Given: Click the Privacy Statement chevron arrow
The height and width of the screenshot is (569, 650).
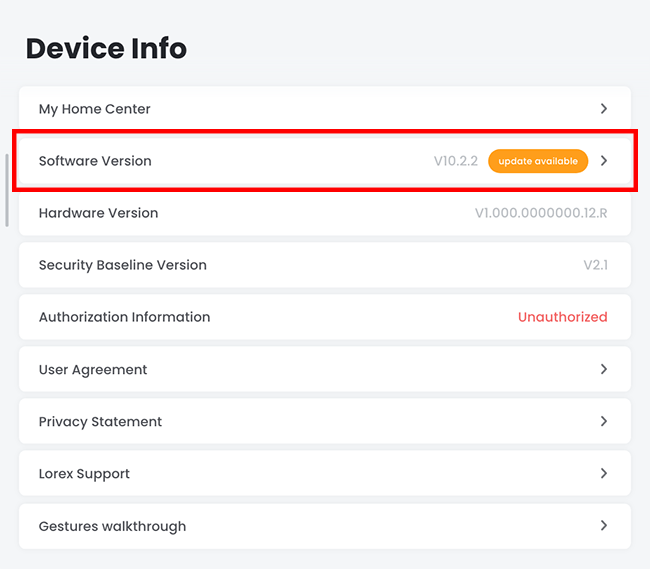Looking at the screenshot, I should 604,421.
